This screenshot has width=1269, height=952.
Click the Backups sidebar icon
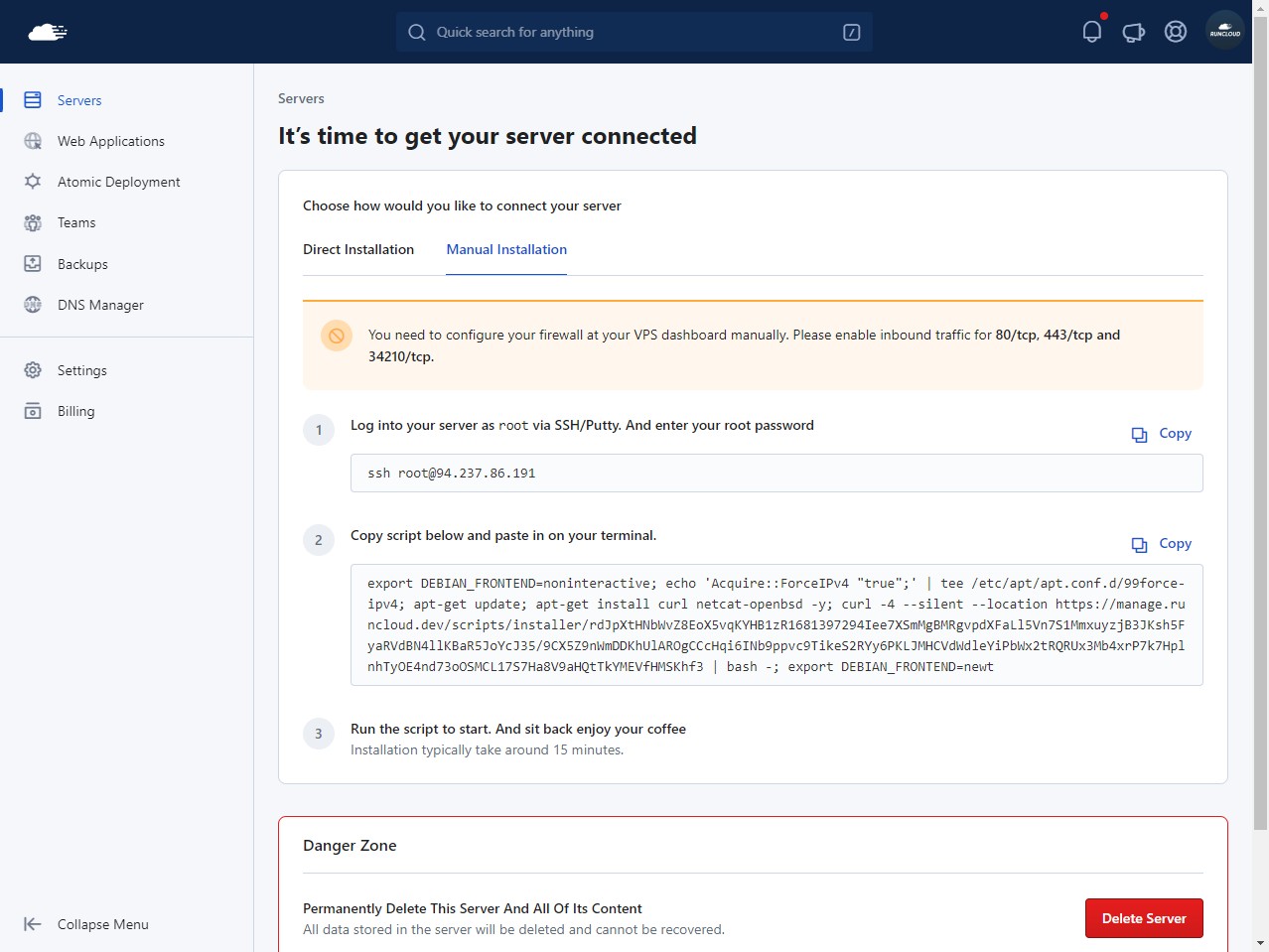tap(33, 264)
